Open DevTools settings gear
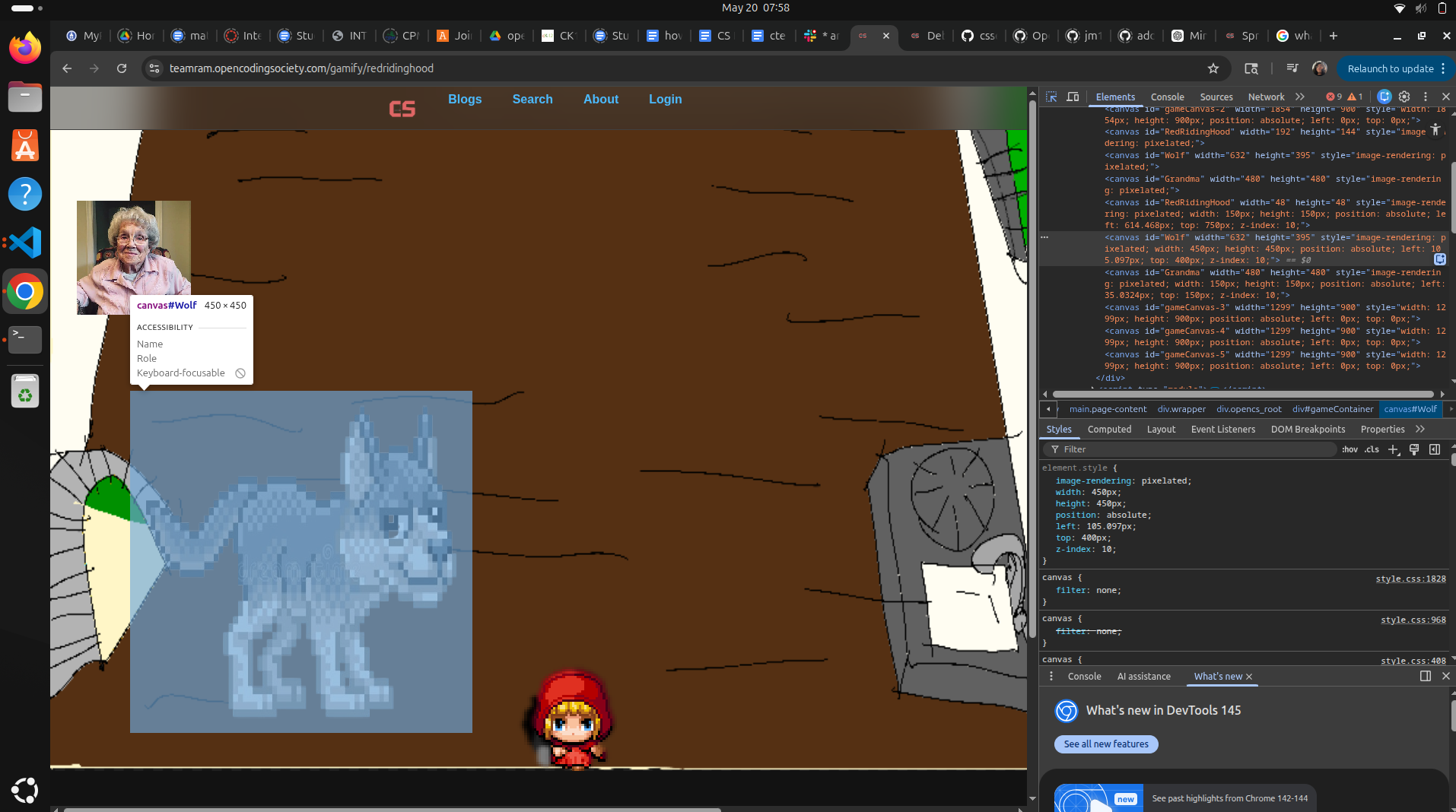 [x=1404, y=97]
